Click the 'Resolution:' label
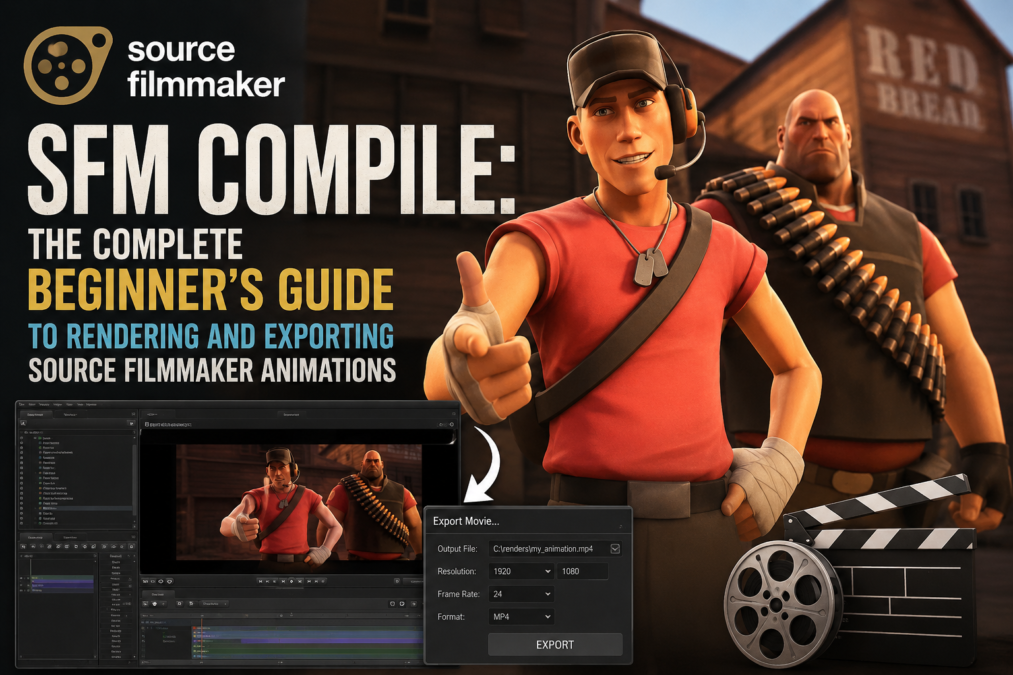Image resolution: width=1013 pixels, height=675 pixels. 457,571
